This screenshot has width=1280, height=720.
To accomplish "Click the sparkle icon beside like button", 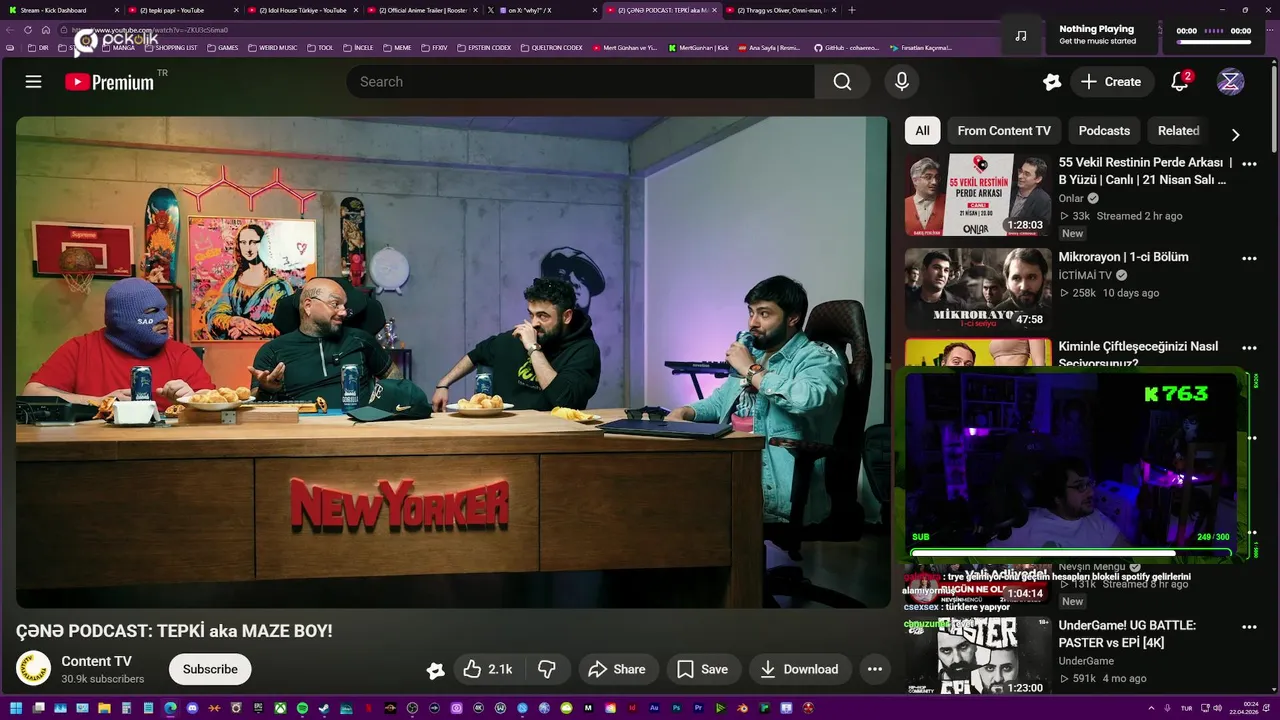I will [435, 670].
